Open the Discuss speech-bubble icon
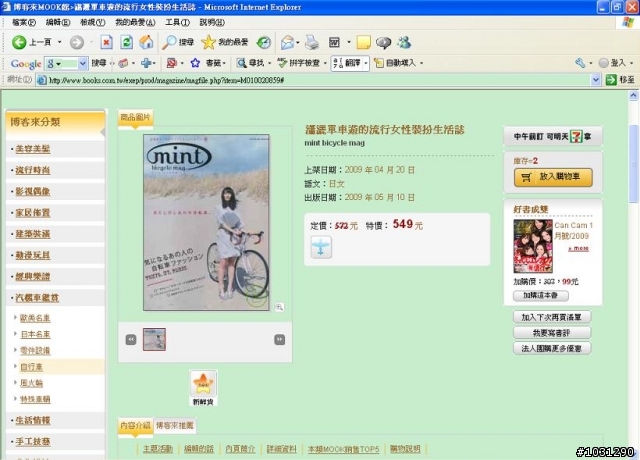640x460 pixels. coord(383,42)
